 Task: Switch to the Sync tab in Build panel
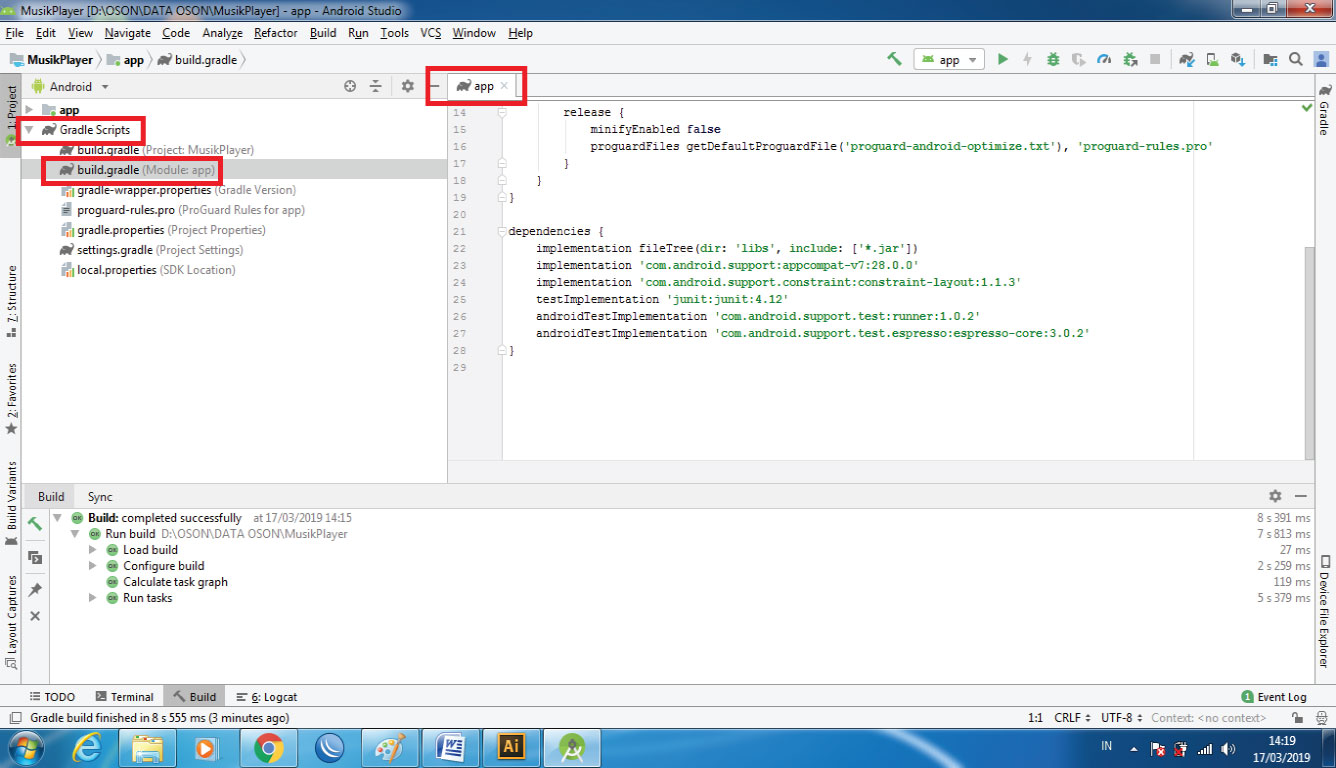tap(100, 497)
